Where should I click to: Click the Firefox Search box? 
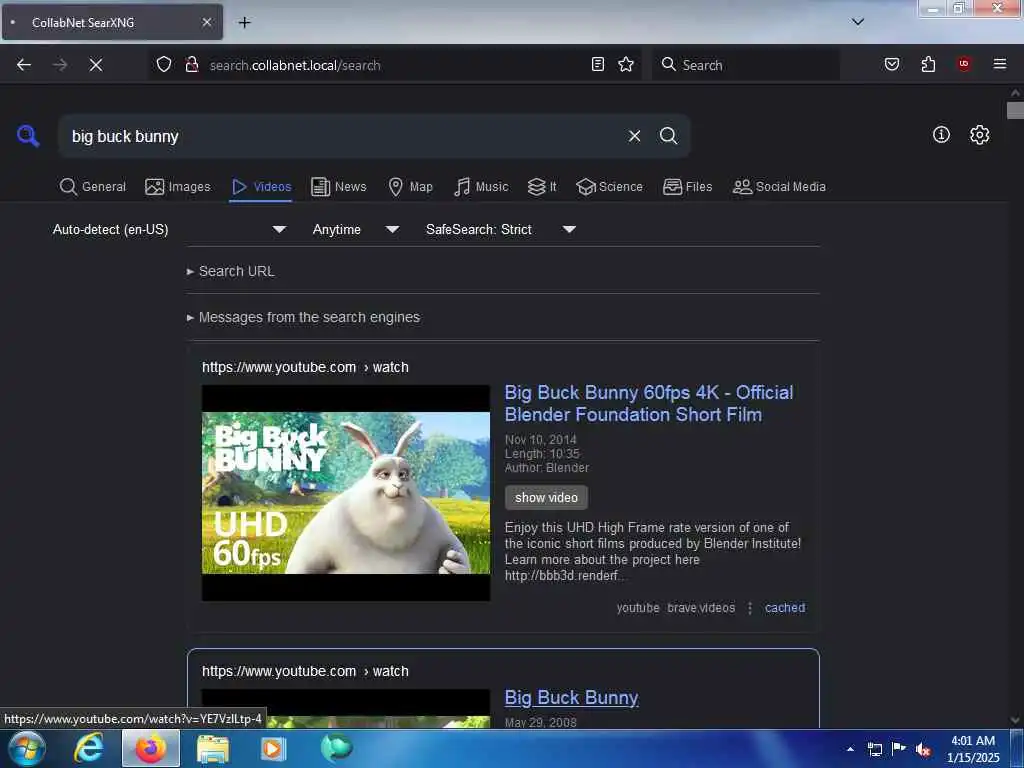pyautogui.click(x=746, y=65)
